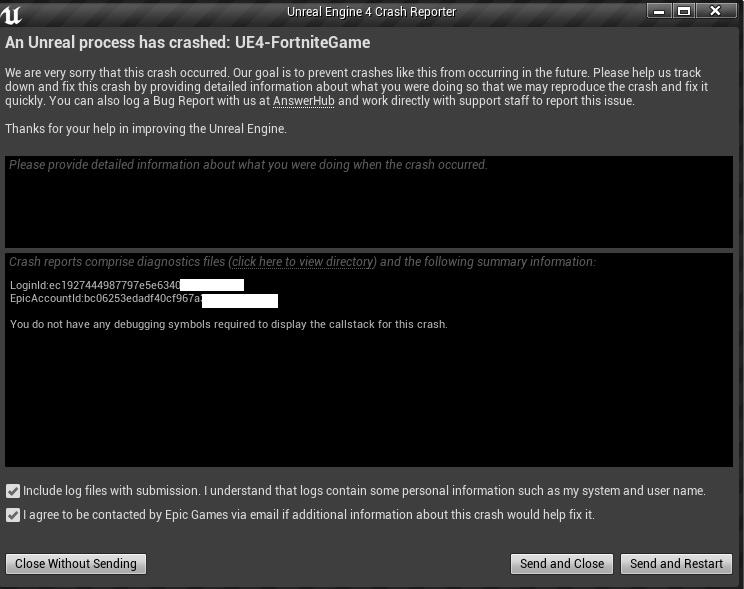Select Send and Restart
744x589 pixels.
pos(676,564)
